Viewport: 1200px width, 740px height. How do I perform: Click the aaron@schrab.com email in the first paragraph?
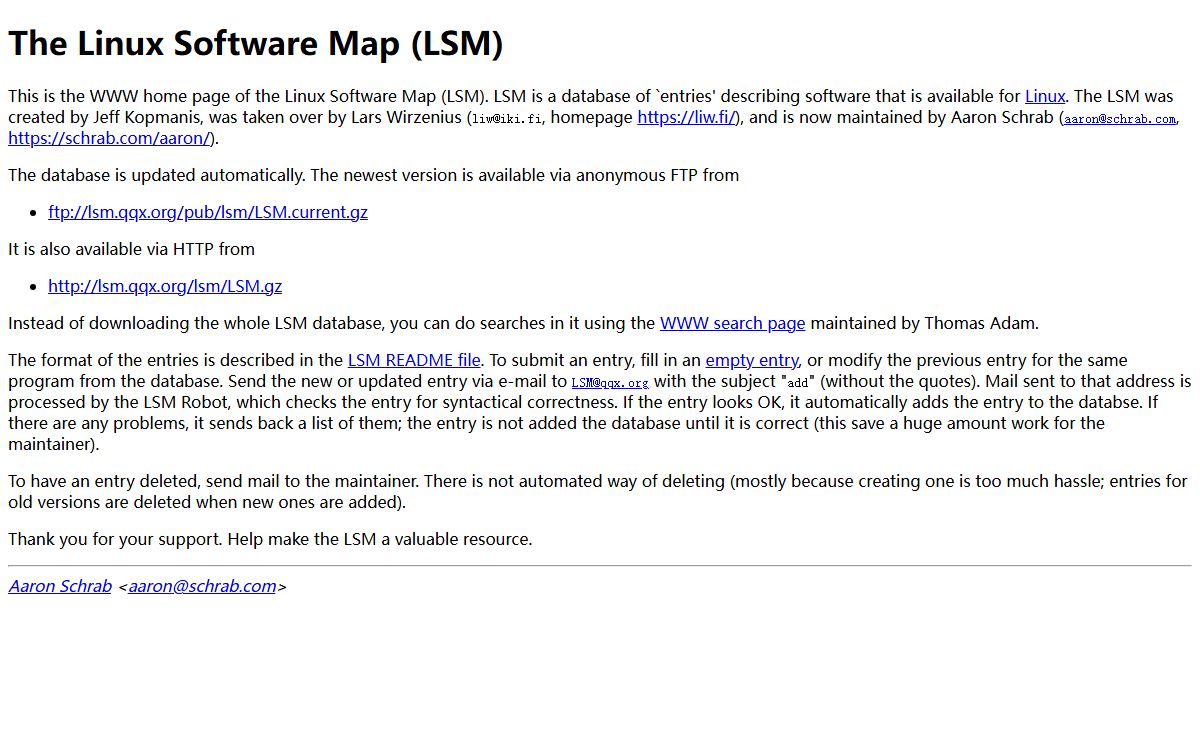[1120, 119]
